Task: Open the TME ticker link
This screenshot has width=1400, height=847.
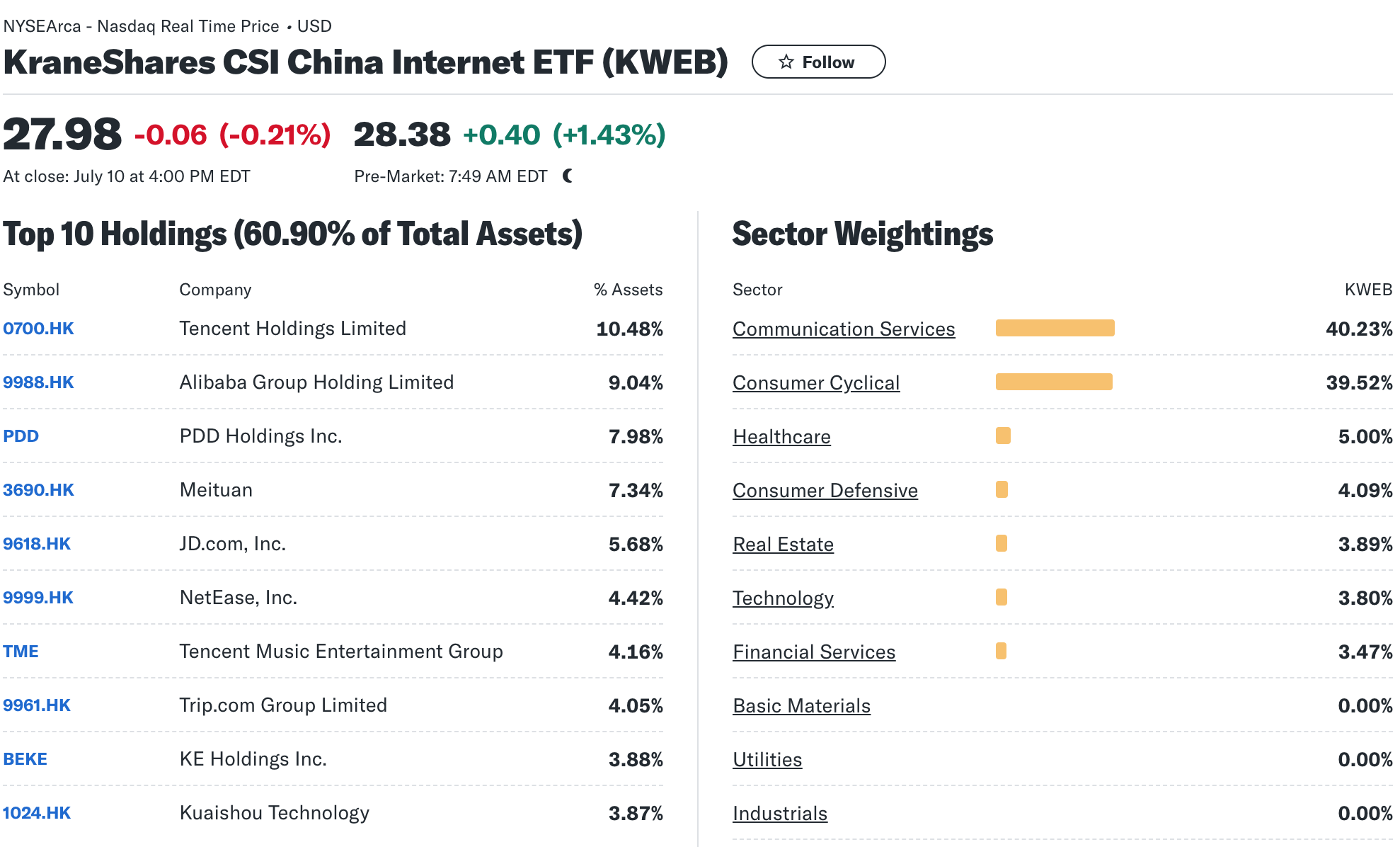Action: [x=21, y=652]
